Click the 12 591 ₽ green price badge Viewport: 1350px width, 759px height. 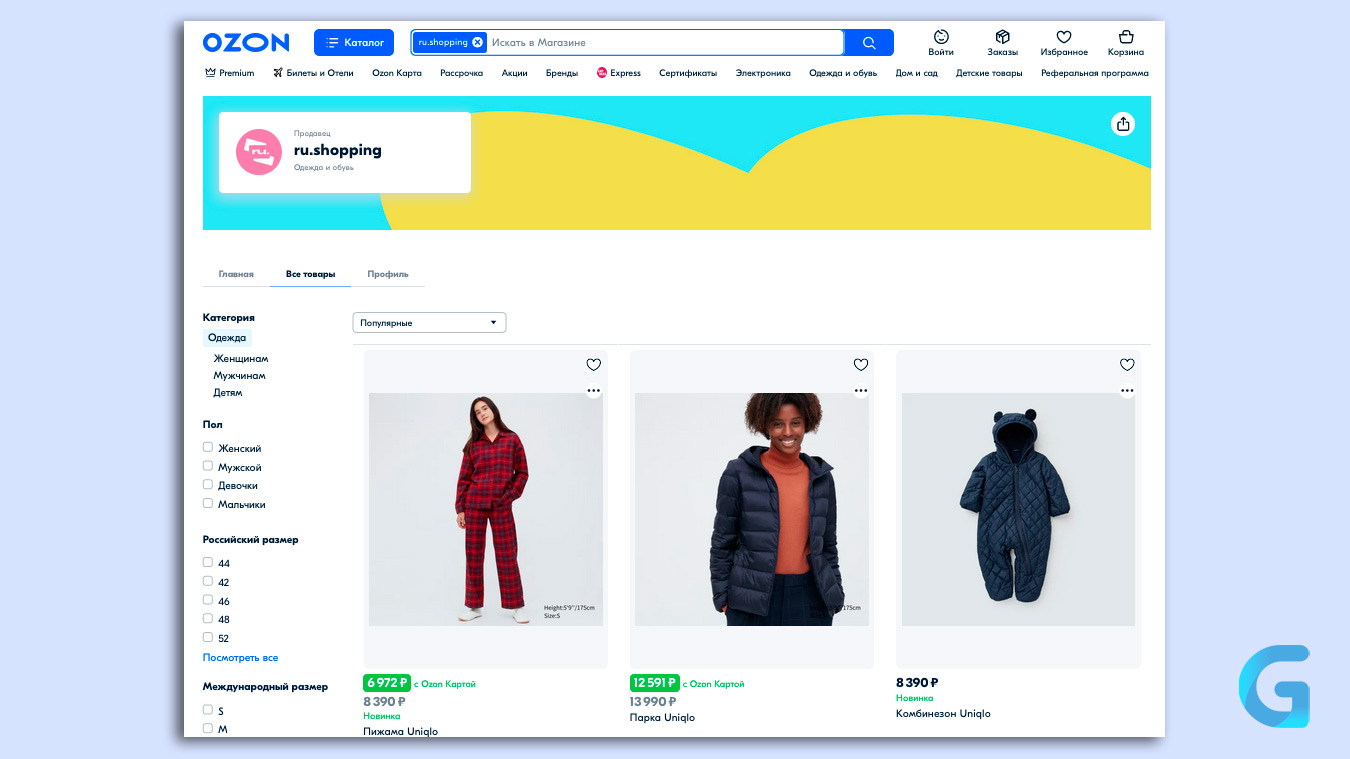(655, 683)
